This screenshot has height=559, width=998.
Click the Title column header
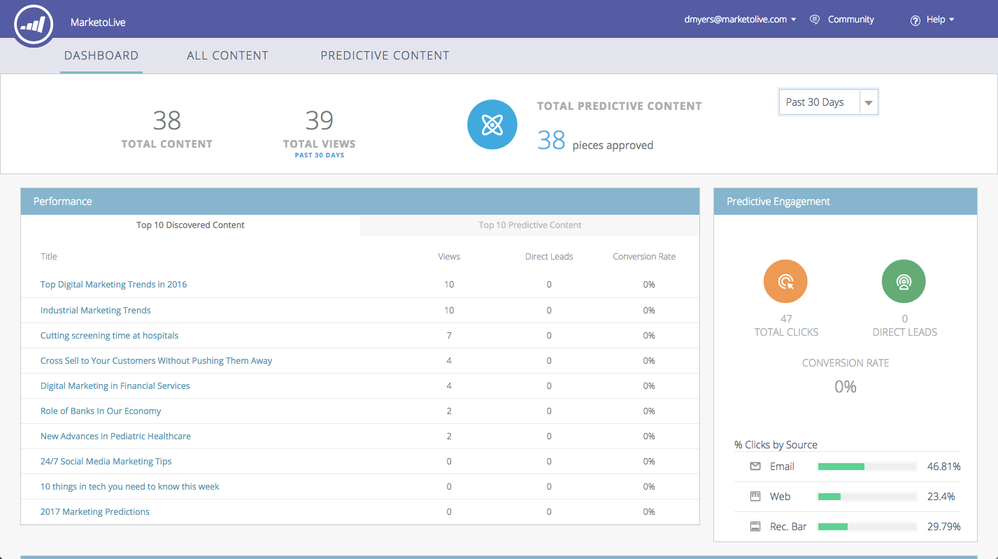[x=48, y=257]
